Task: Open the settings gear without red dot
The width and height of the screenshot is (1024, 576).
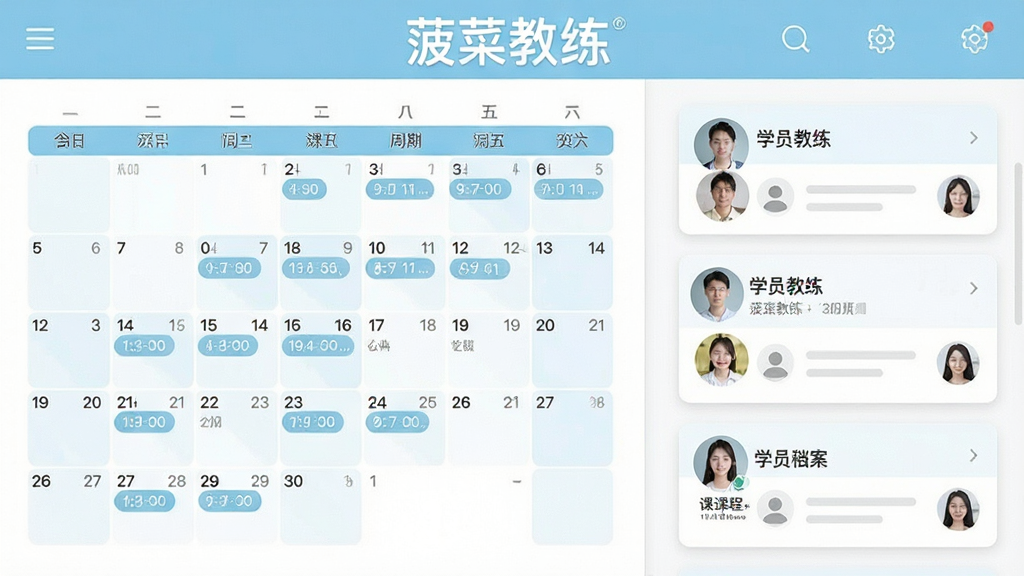Action: [880, 39]
